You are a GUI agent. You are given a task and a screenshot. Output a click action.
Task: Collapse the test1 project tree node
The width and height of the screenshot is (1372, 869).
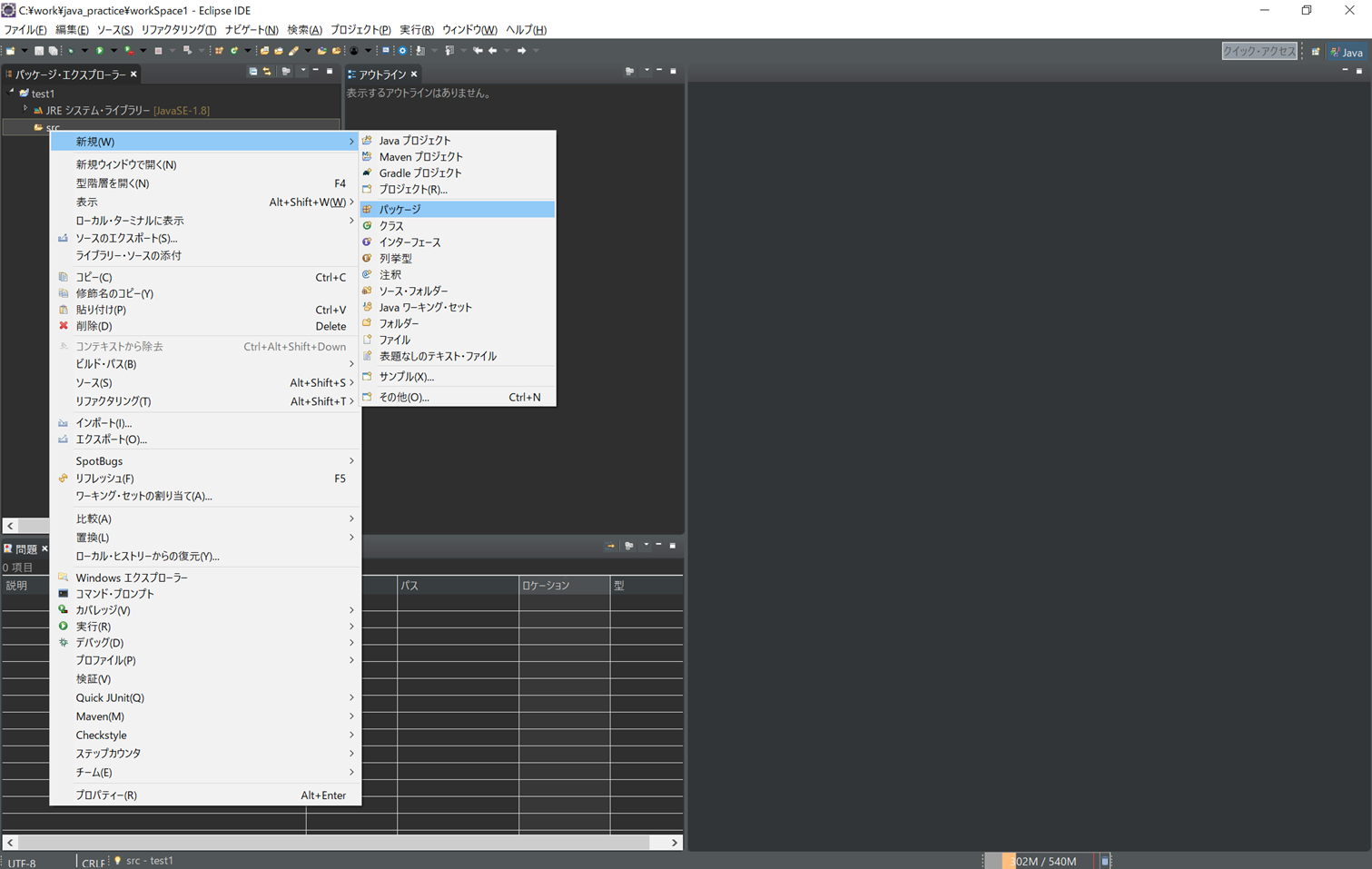[x=12, y=92]
